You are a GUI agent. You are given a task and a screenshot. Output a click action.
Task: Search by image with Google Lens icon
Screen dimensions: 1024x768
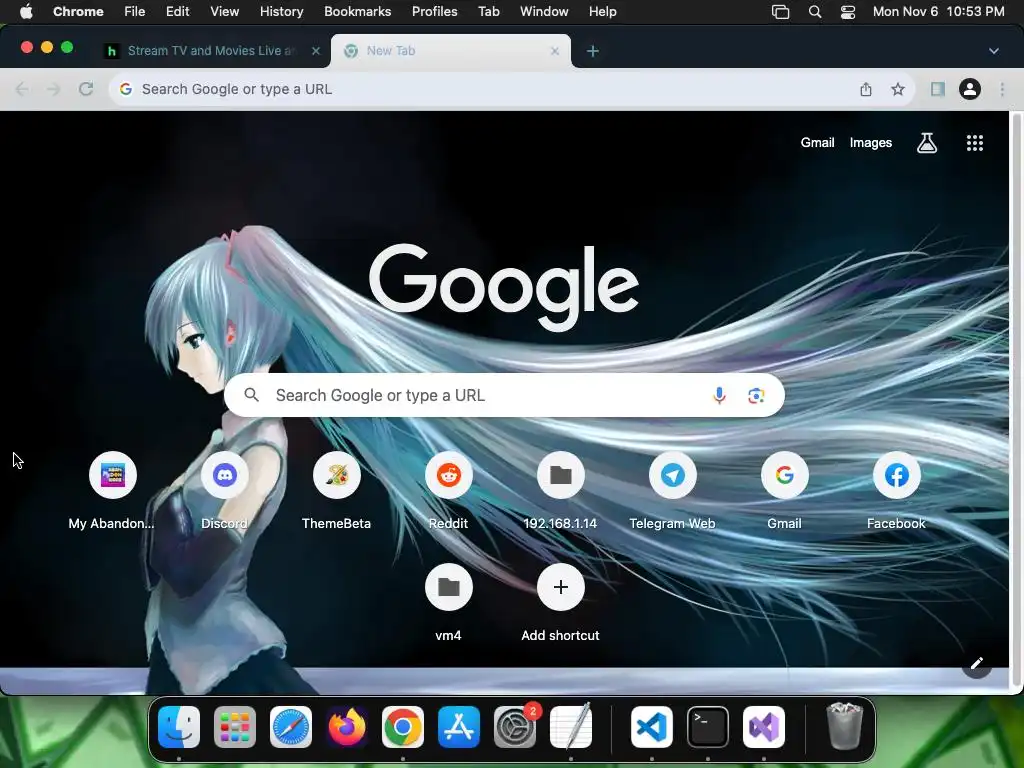tap(756, 395)
